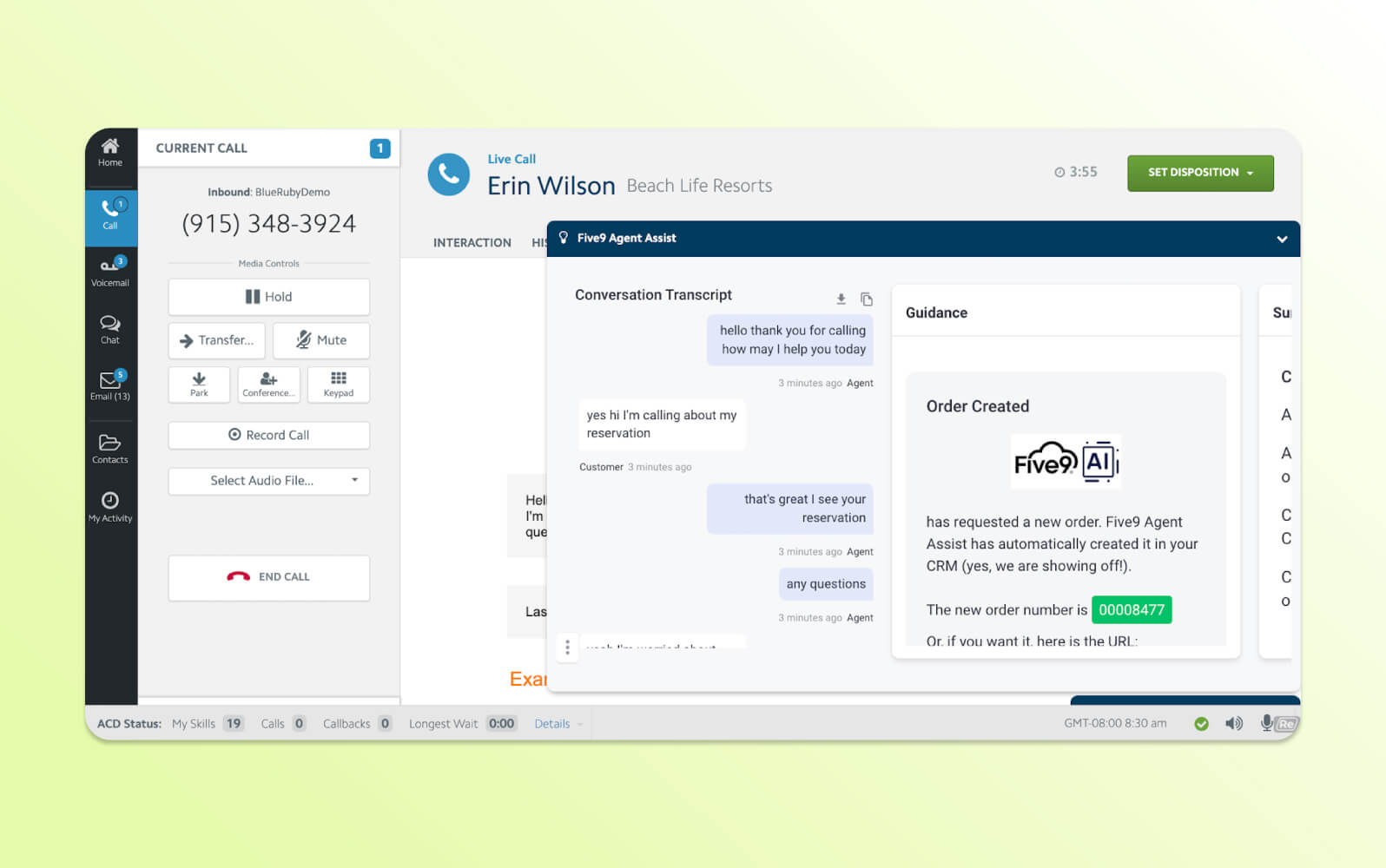Collapse Five9 Agent Assist panel
This screenshot has height=868, width=1386.
tap(1282, 239)
